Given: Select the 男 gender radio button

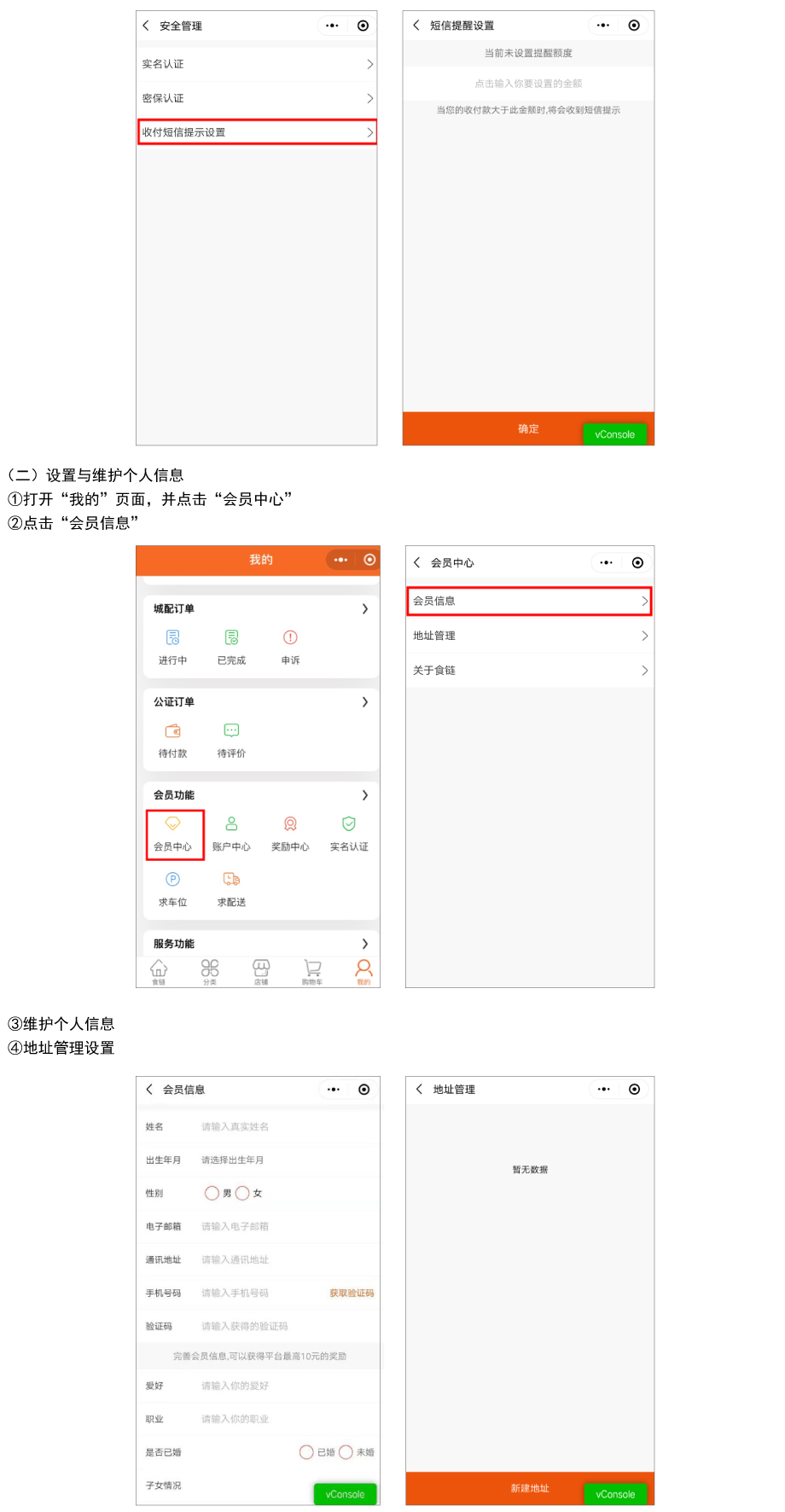Looking at the screenshot, I should point(212,1194).
